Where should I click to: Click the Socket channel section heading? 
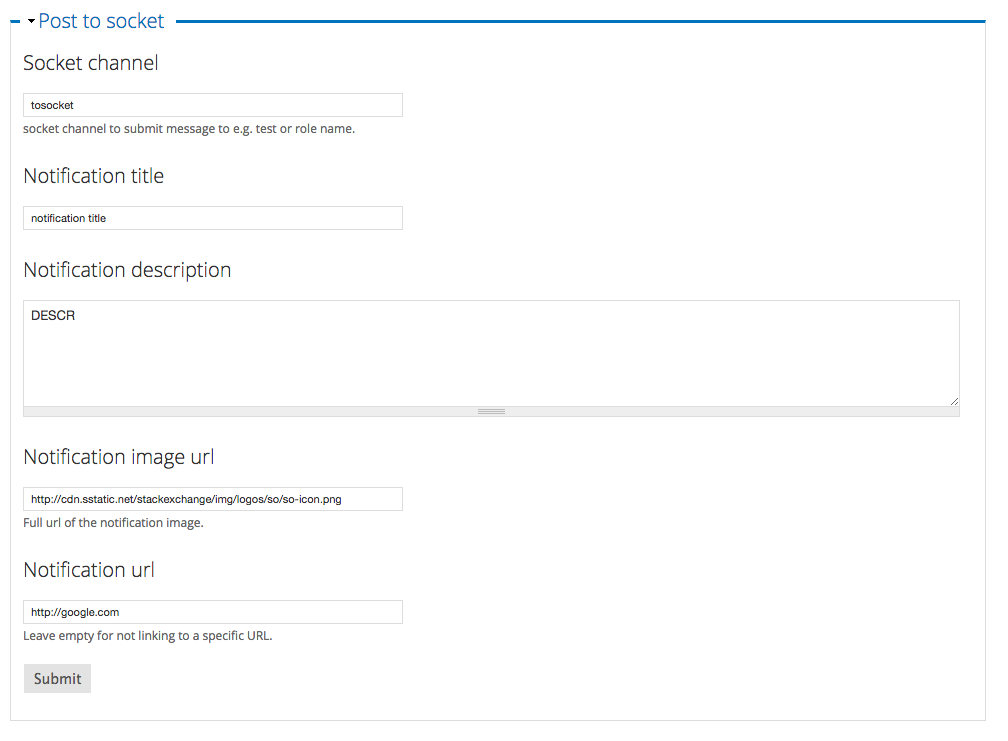point(90,62)
